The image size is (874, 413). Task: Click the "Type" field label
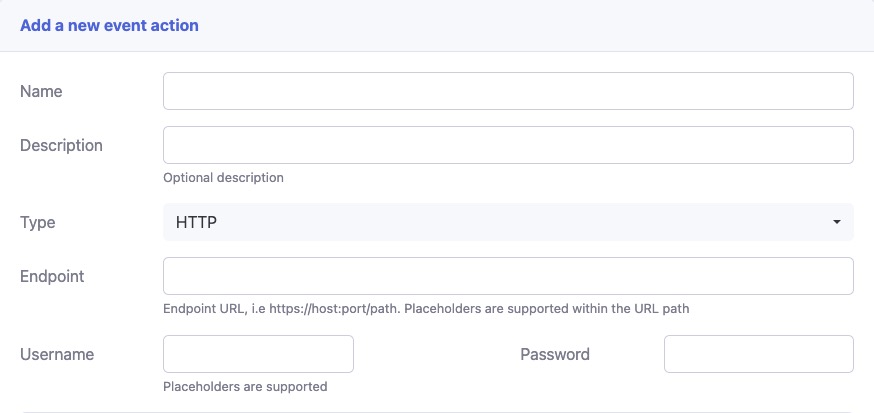click(38, 222)
